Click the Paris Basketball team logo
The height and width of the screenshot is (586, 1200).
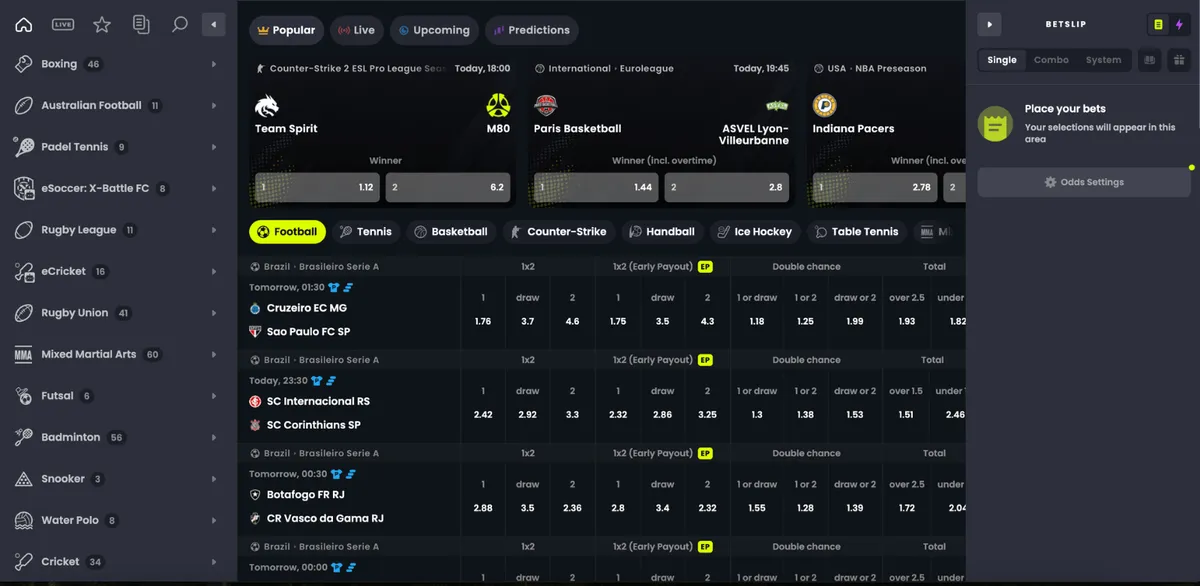(546, 105)
